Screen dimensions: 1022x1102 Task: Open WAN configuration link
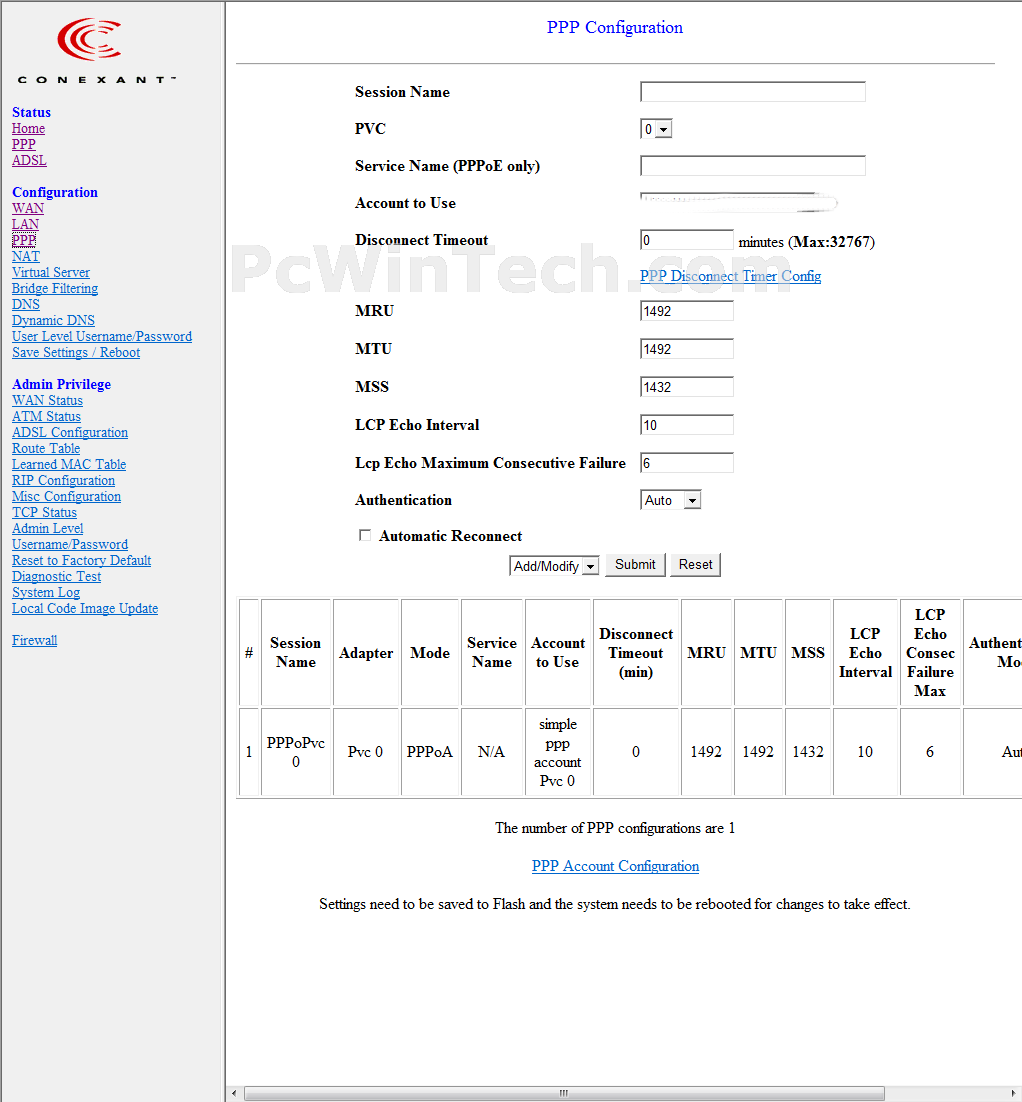point(27,208)
